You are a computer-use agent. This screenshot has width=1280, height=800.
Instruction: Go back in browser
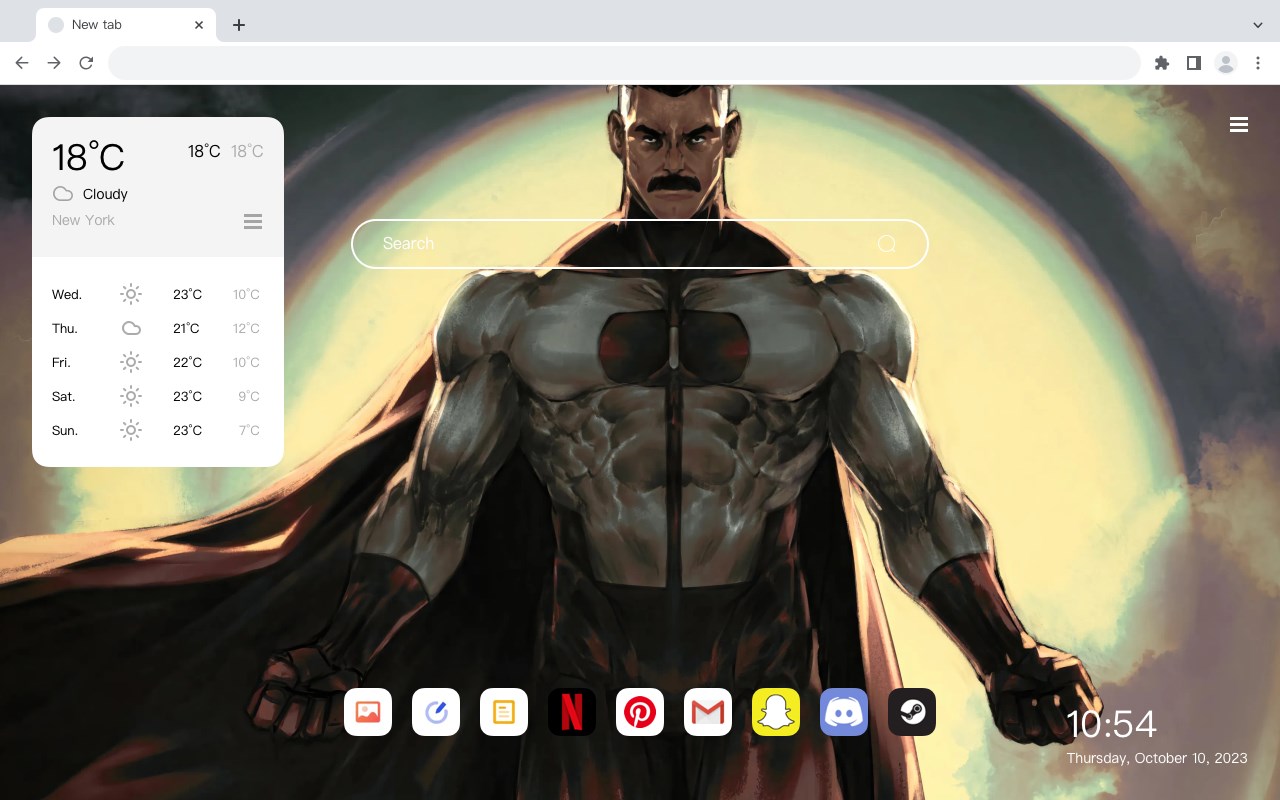22,63
